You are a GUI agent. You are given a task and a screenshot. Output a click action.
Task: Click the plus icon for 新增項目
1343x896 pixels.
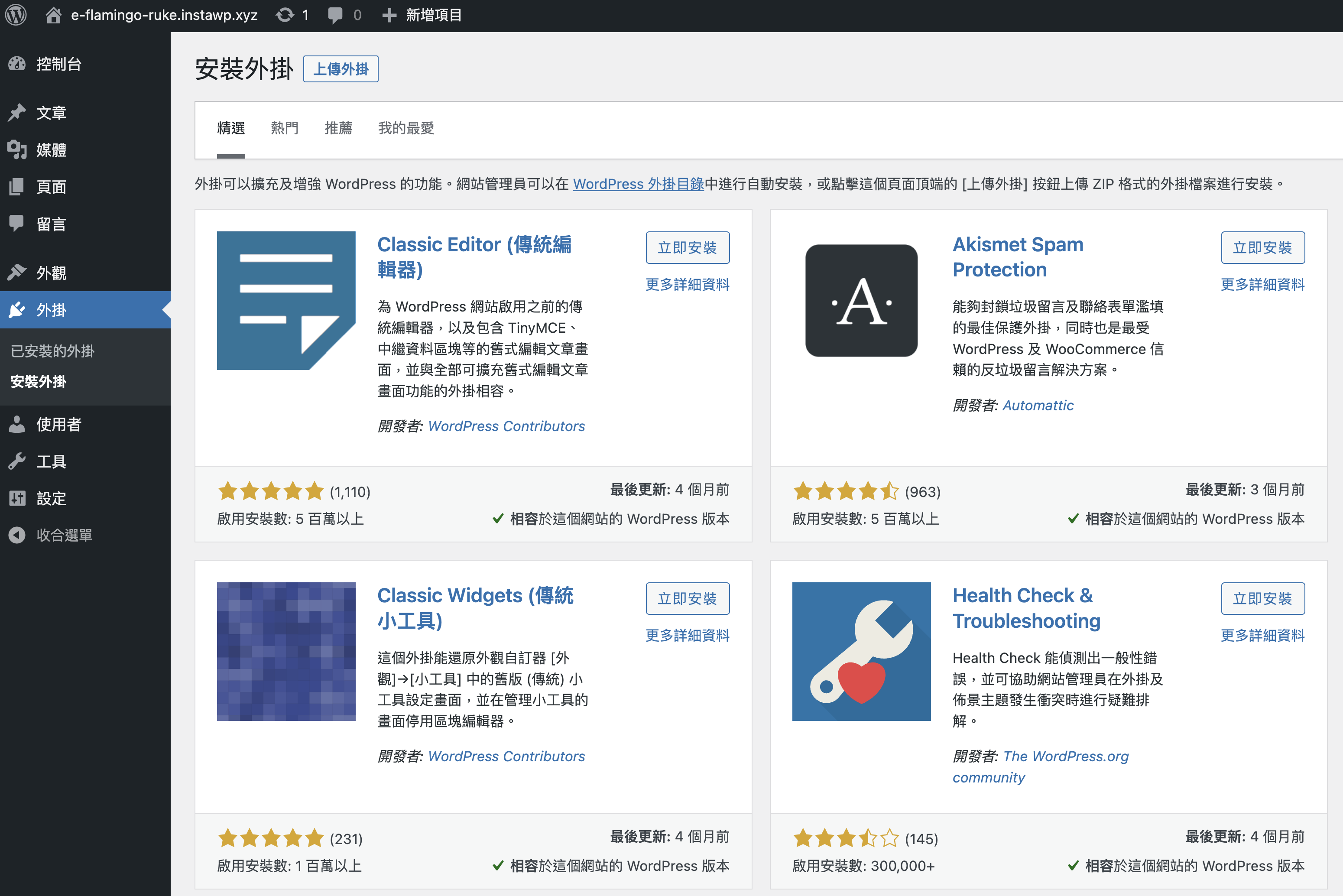[x=389, y=15]
